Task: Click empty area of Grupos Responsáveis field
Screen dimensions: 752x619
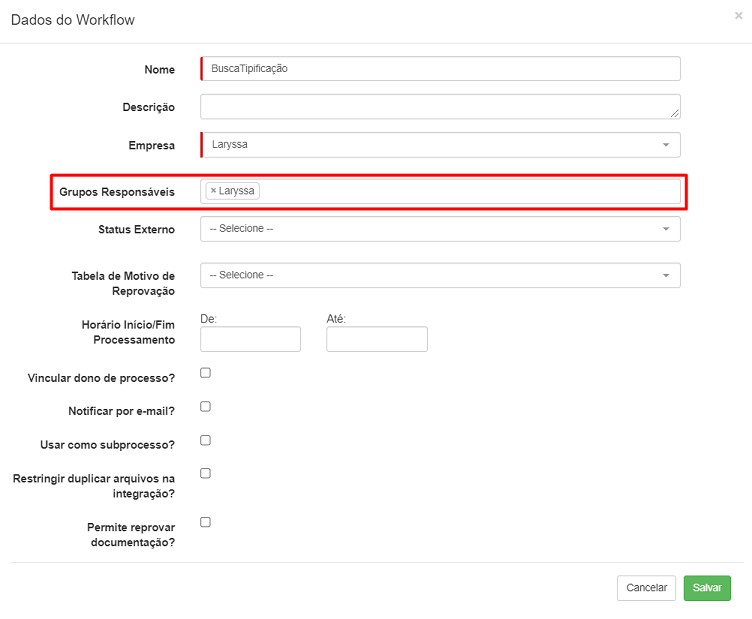Action: click(469, 191)
